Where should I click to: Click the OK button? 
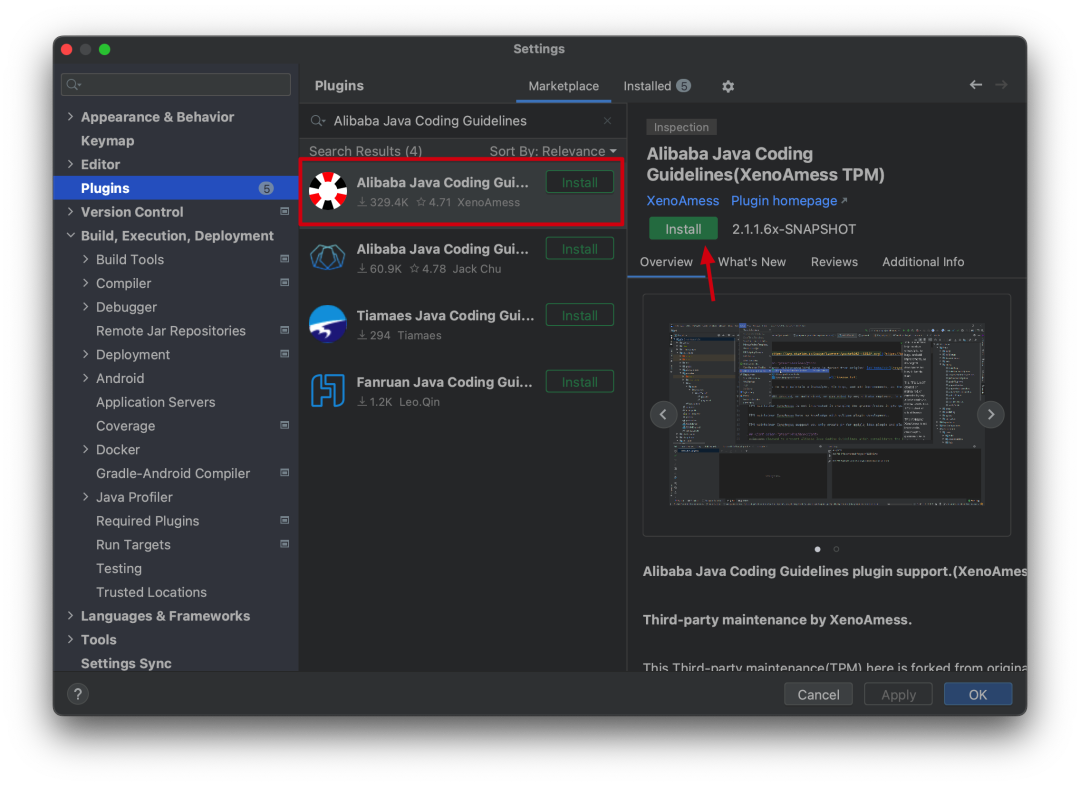(977, 694)
